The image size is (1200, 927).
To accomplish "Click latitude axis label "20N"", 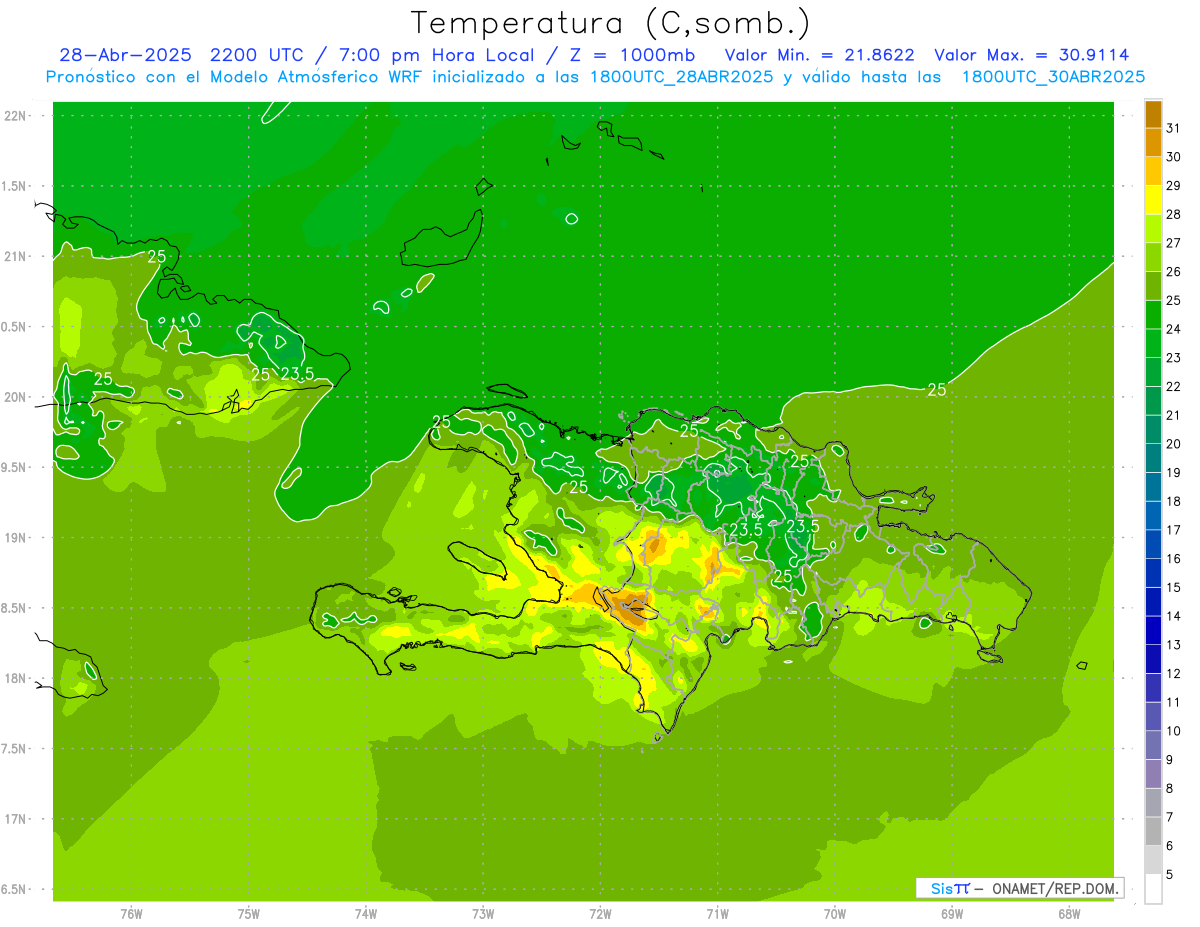I will pos(16,397).
